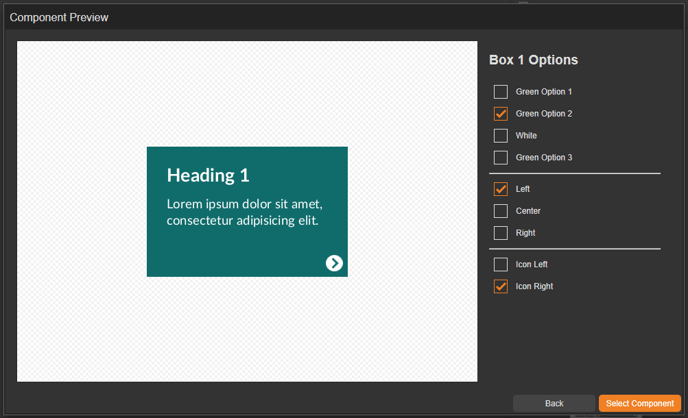
Task: Disable the Icon Right checkbox
Action: [x=501, y=287]
